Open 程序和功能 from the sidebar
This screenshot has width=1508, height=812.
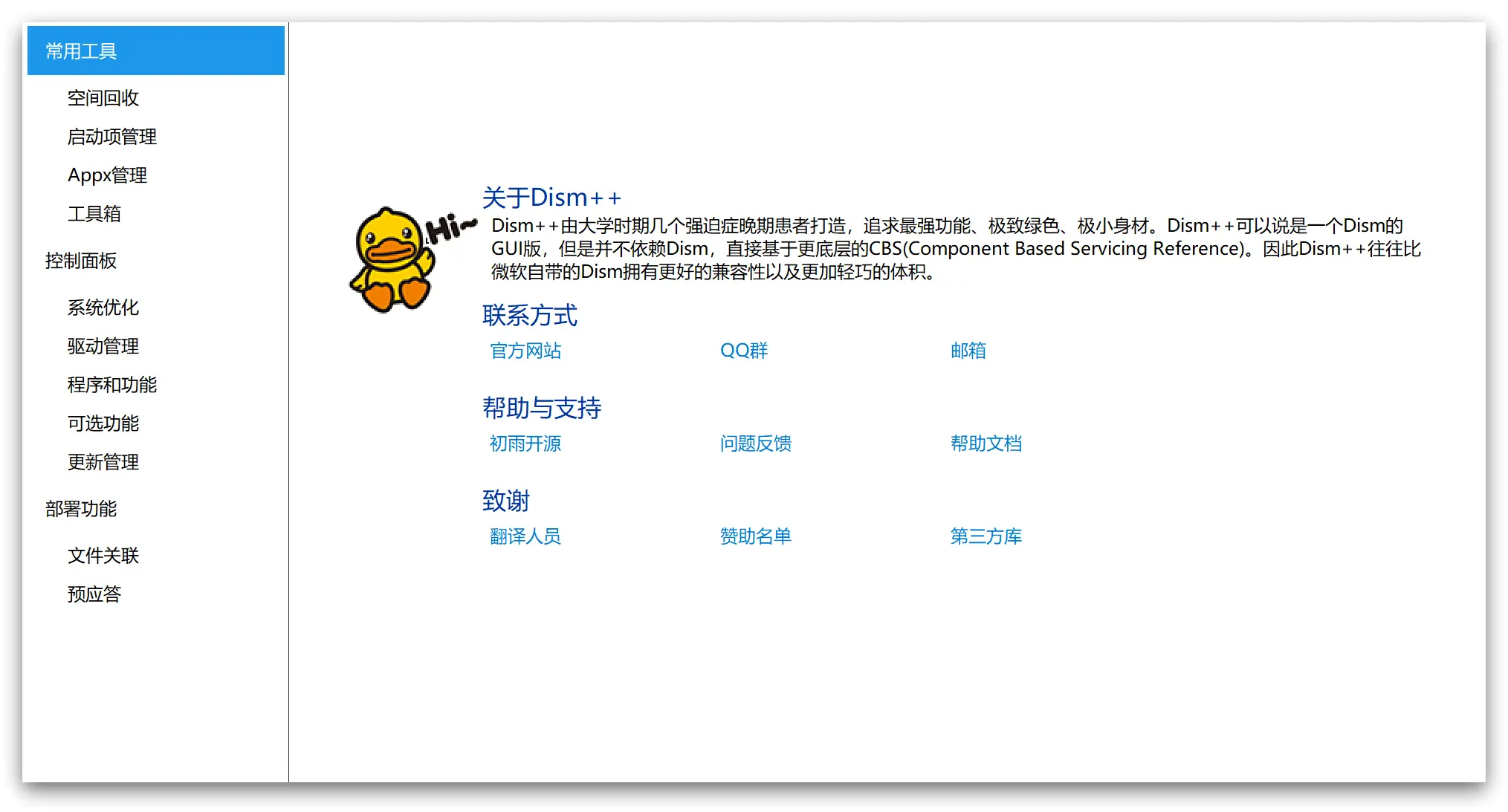click(x=111, y=385)
